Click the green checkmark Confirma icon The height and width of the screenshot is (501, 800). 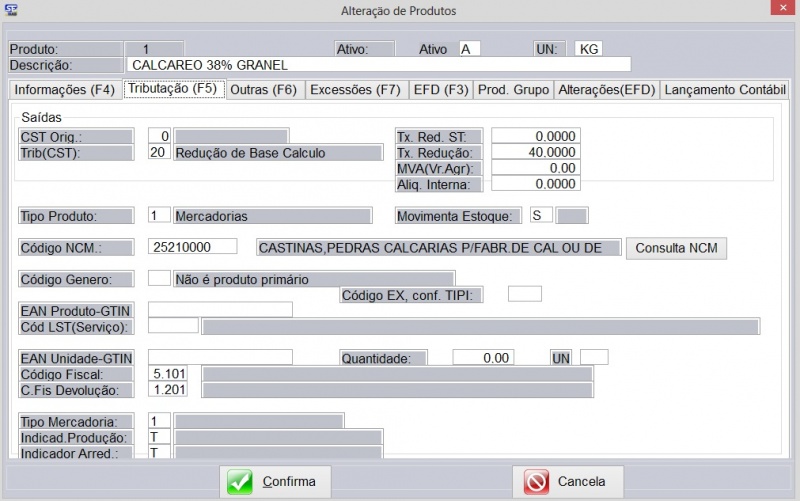pyautogui.click(x=240, y=481)
